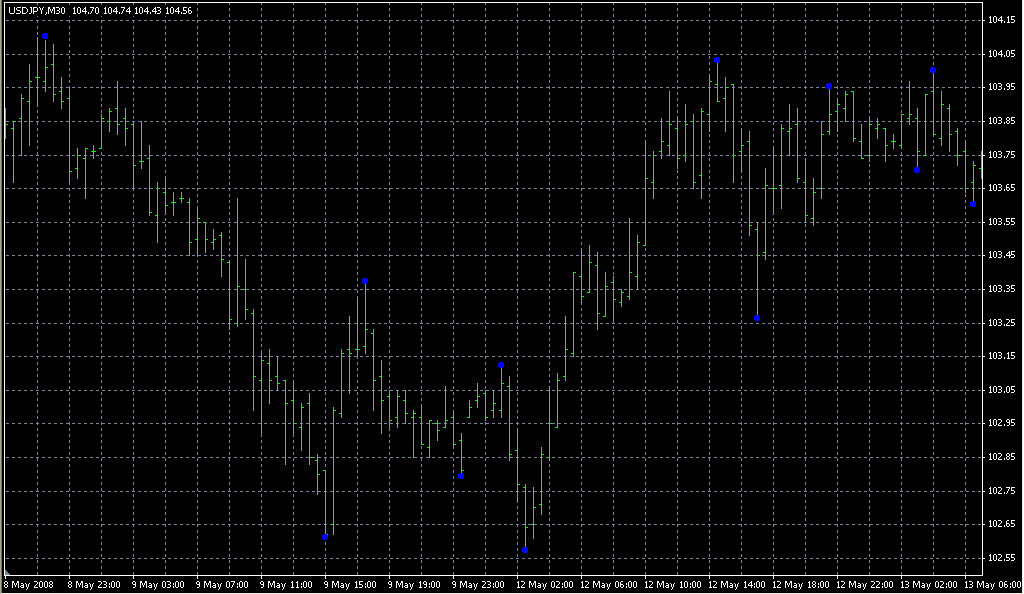This screenshot has width=1024, height=594.
Task: Select the blue spike-low marker near 103.26
Action: (757, 318)
